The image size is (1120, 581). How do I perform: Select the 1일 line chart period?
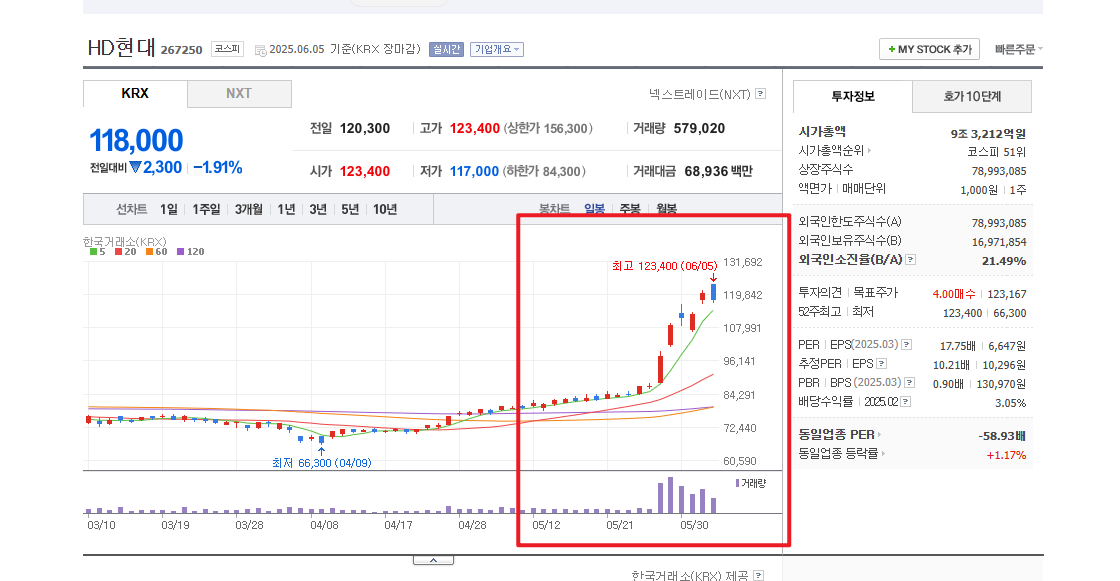tap(169, 209)
